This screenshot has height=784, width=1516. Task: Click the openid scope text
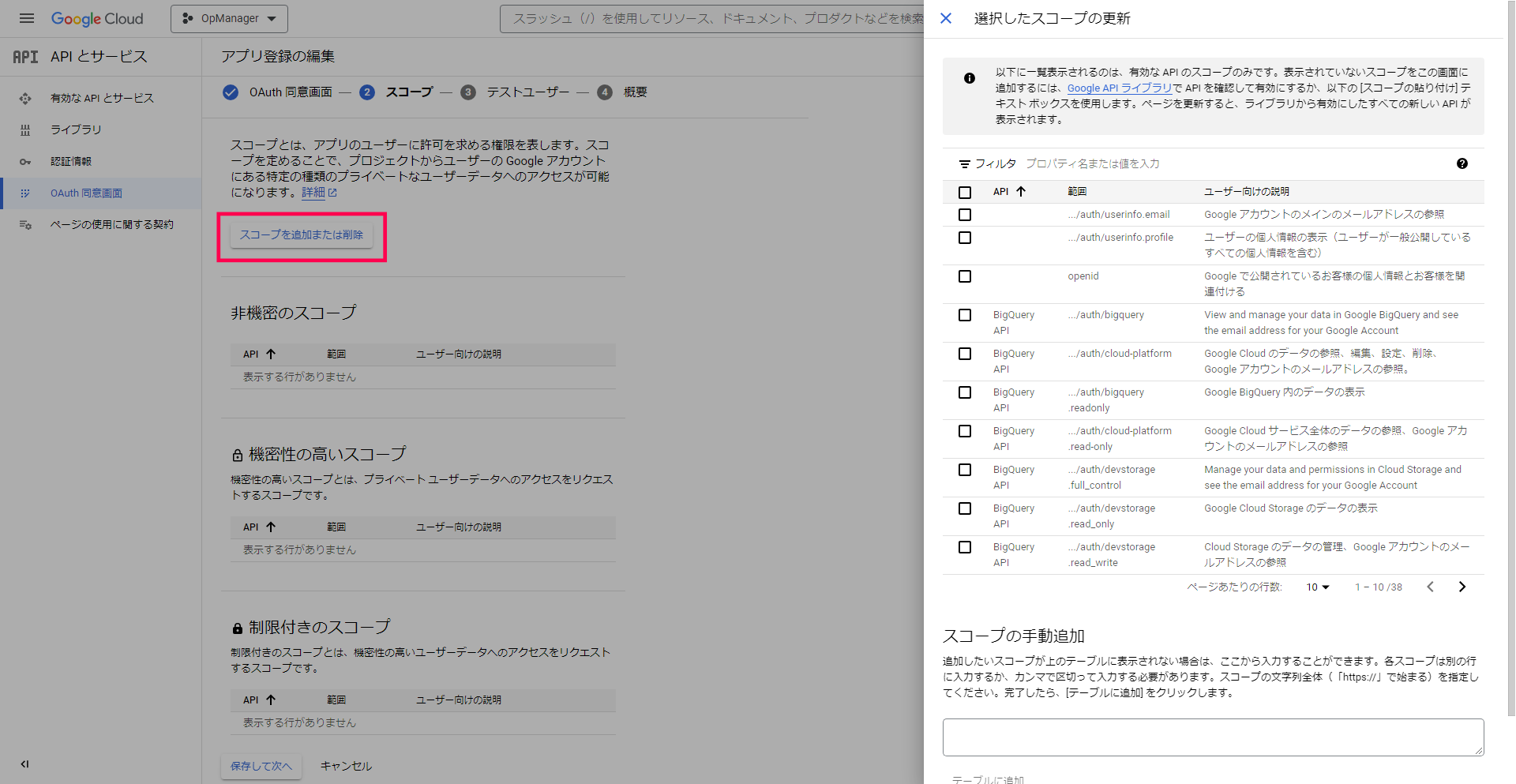[x=1083, y=276]
